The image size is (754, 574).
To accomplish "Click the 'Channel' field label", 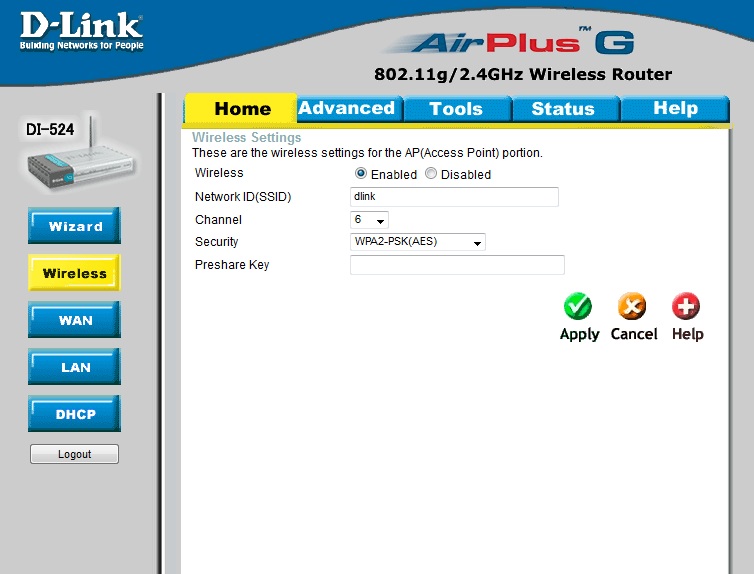I will point(218,220).
